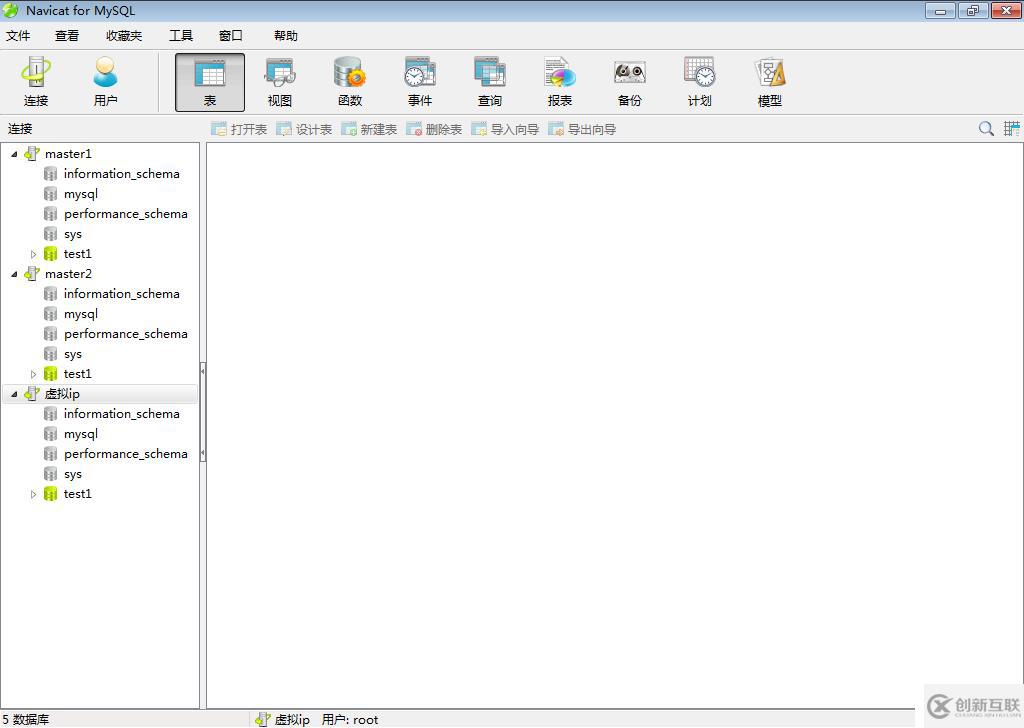Expand test1 database under 虚拟ip
Viewport: 1024px width, 728px height.
tap(33, 494)
